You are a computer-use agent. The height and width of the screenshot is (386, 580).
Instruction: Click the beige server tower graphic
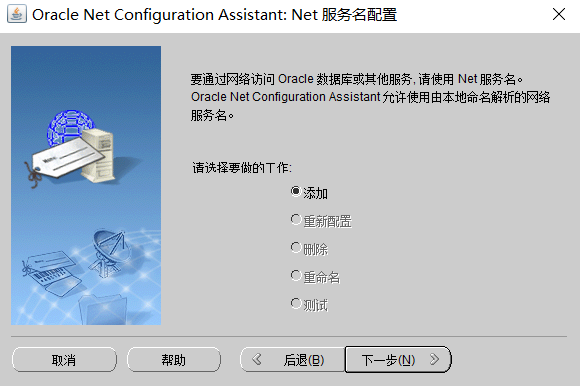99,155
